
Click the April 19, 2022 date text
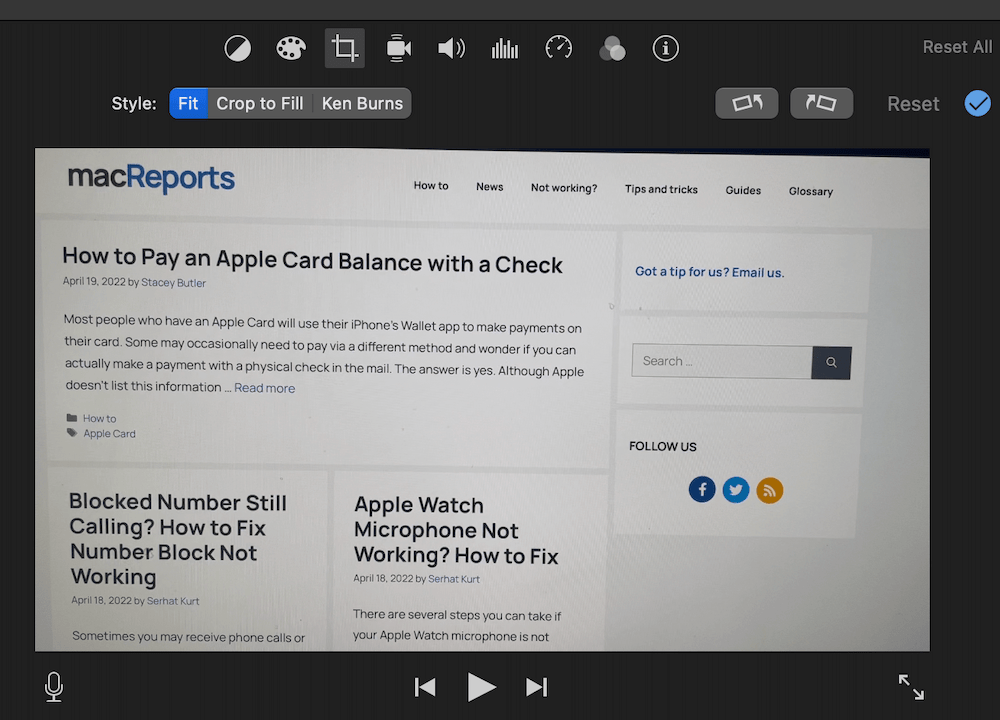click(94, 281)
